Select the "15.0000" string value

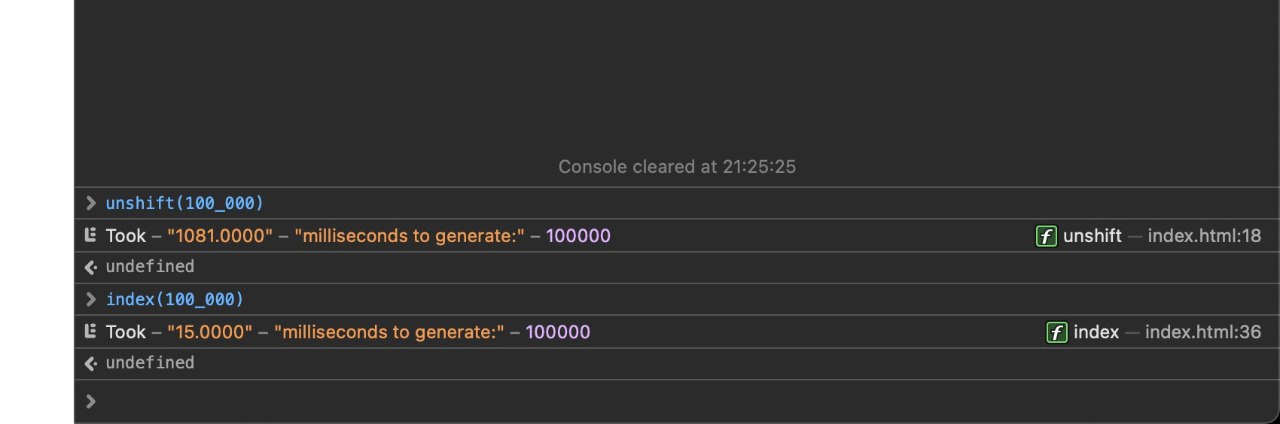click(x=210, y=332)
